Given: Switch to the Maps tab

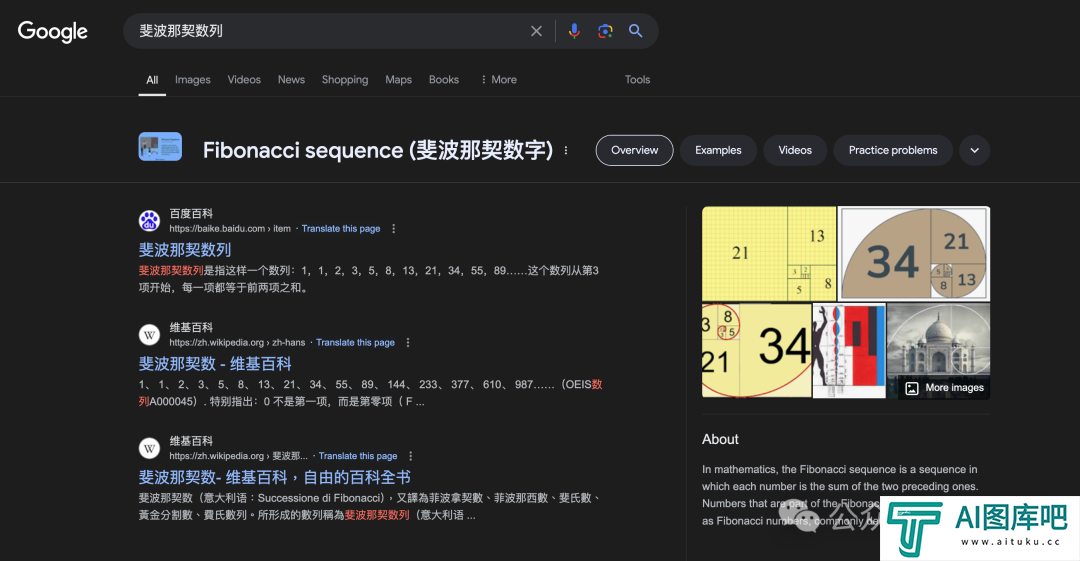Looking at the screenshot, I should click(x=399, y=80).
